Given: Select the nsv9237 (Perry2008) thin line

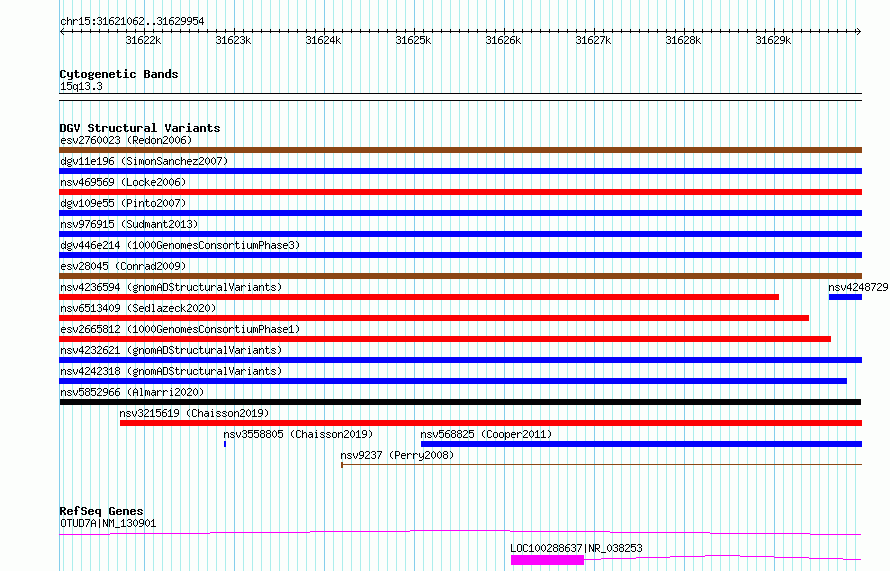Looking at the screenshot, I should coord(601,465).
